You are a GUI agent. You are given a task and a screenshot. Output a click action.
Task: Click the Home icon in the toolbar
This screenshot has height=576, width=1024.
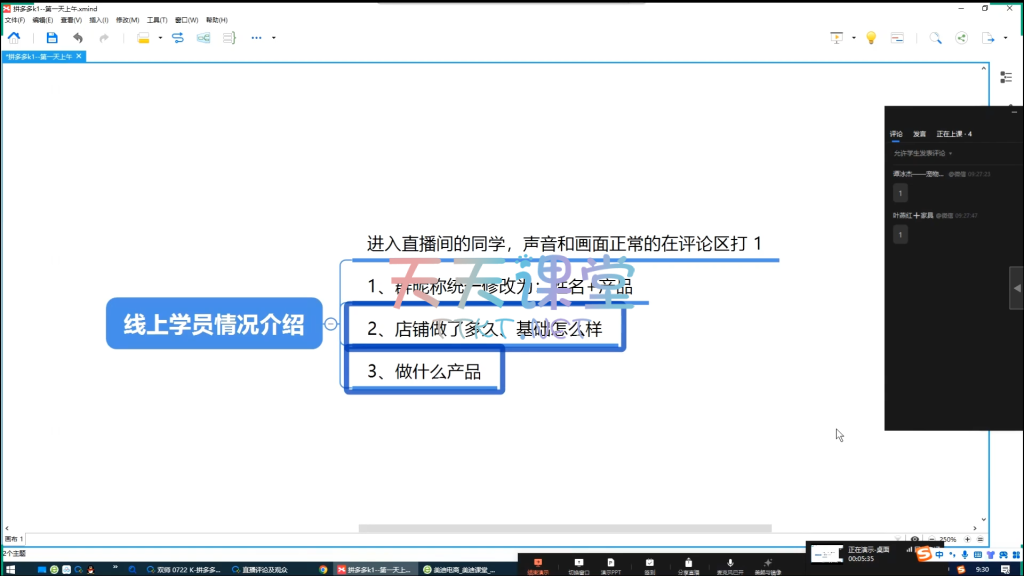(14, 38)
